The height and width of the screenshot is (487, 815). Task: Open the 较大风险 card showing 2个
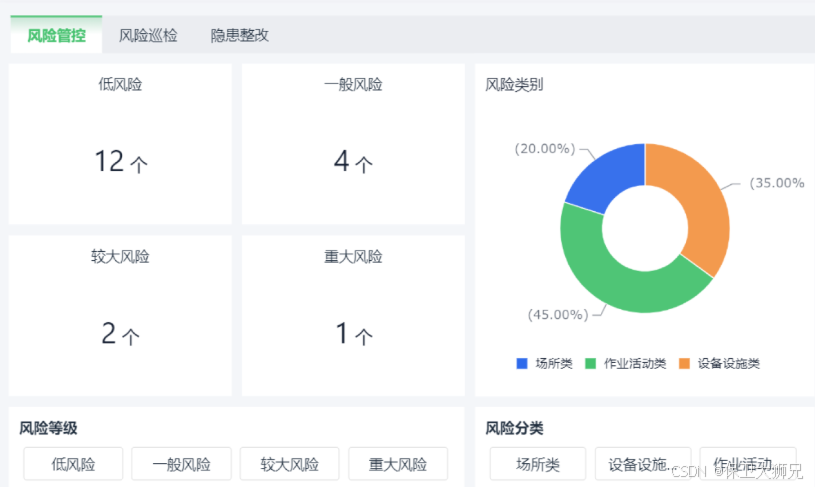tap(120, 315)
